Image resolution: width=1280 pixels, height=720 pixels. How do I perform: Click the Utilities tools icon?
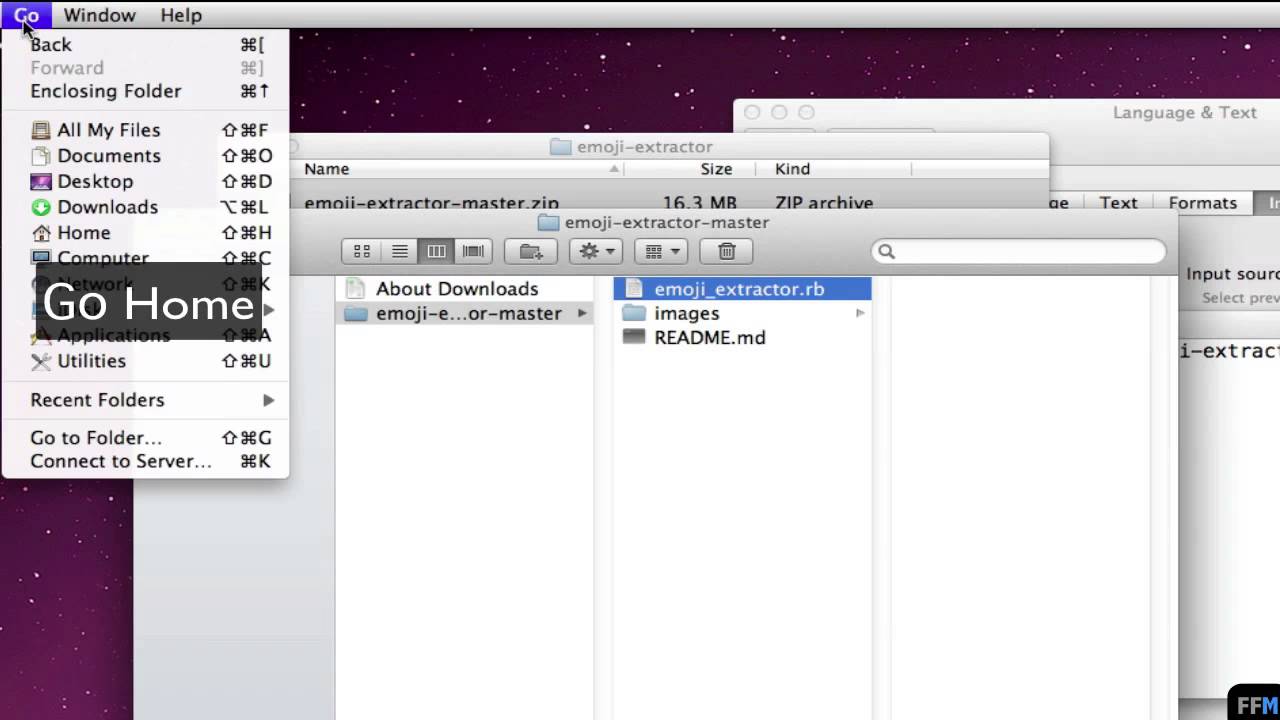[x=41, y=361]
